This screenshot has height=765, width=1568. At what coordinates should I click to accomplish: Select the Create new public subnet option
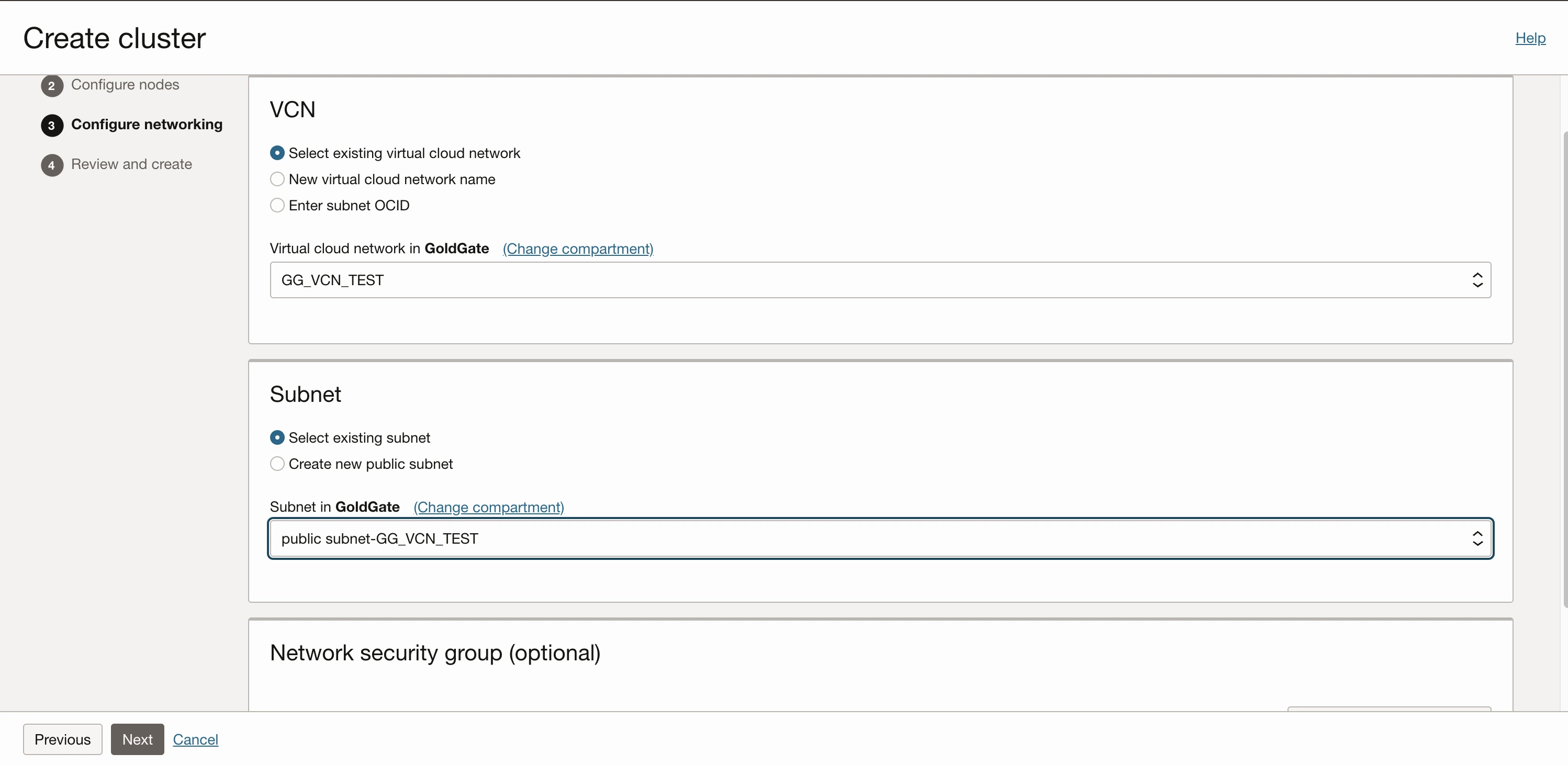pyautogui.click(x=277, y=463)
